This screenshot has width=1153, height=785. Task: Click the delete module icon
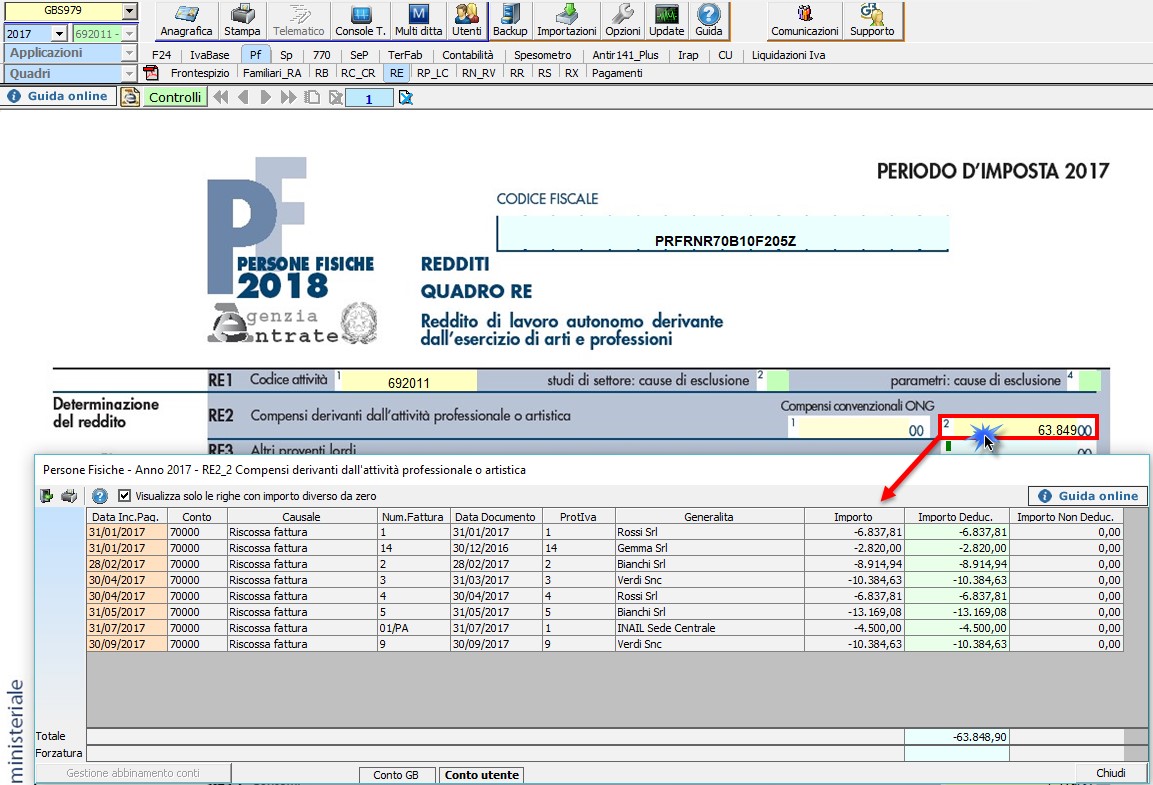335,97
